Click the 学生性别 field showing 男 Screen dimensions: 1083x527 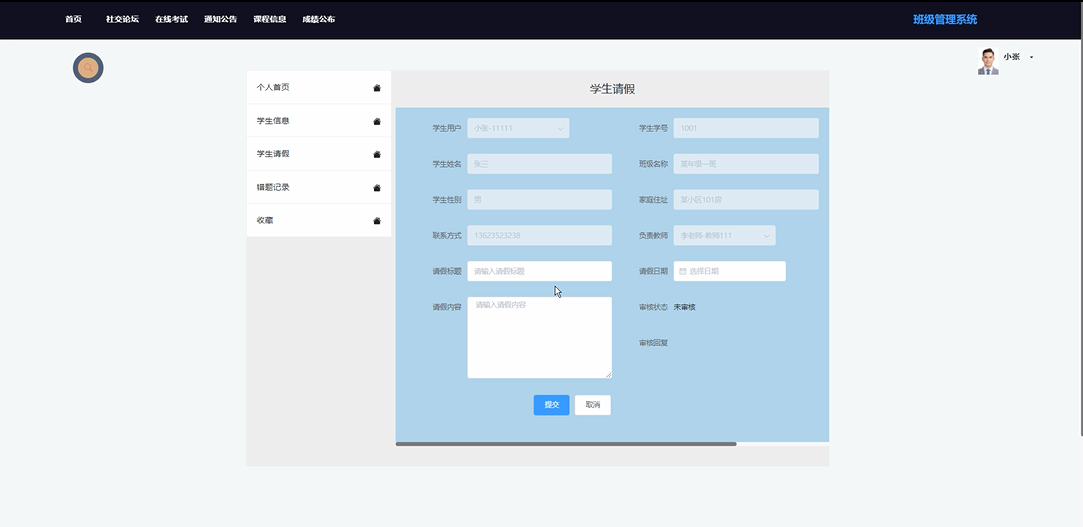[539, 200]
